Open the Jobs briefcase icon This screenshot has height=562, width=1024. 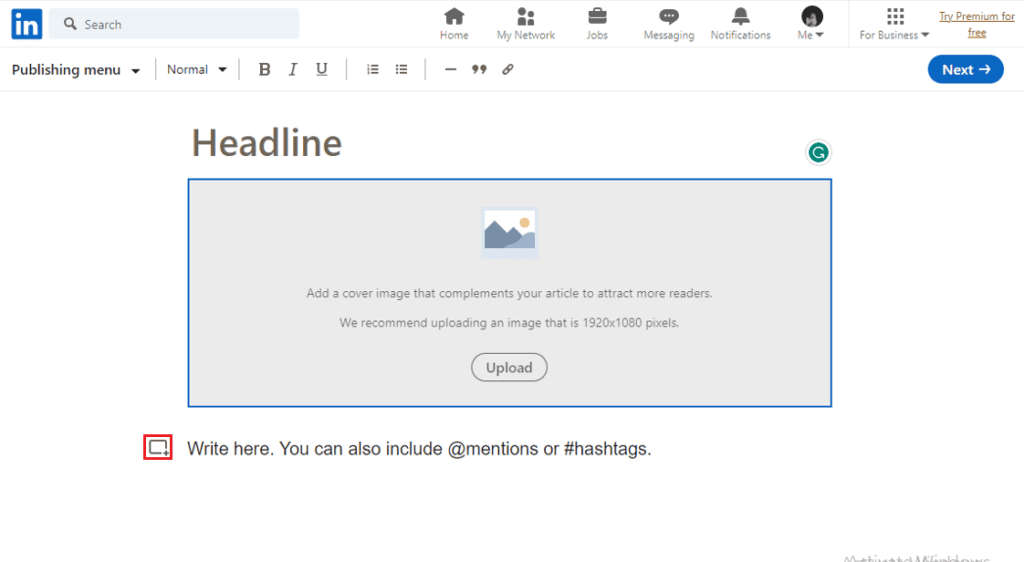[x=597, y=17]
